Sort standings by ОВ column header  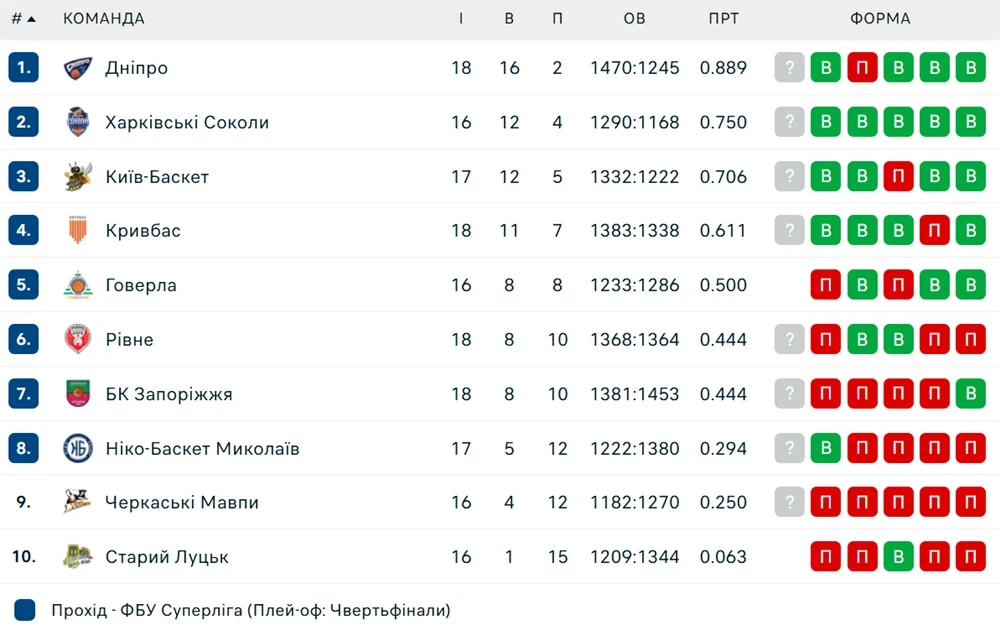click(634, 18)
